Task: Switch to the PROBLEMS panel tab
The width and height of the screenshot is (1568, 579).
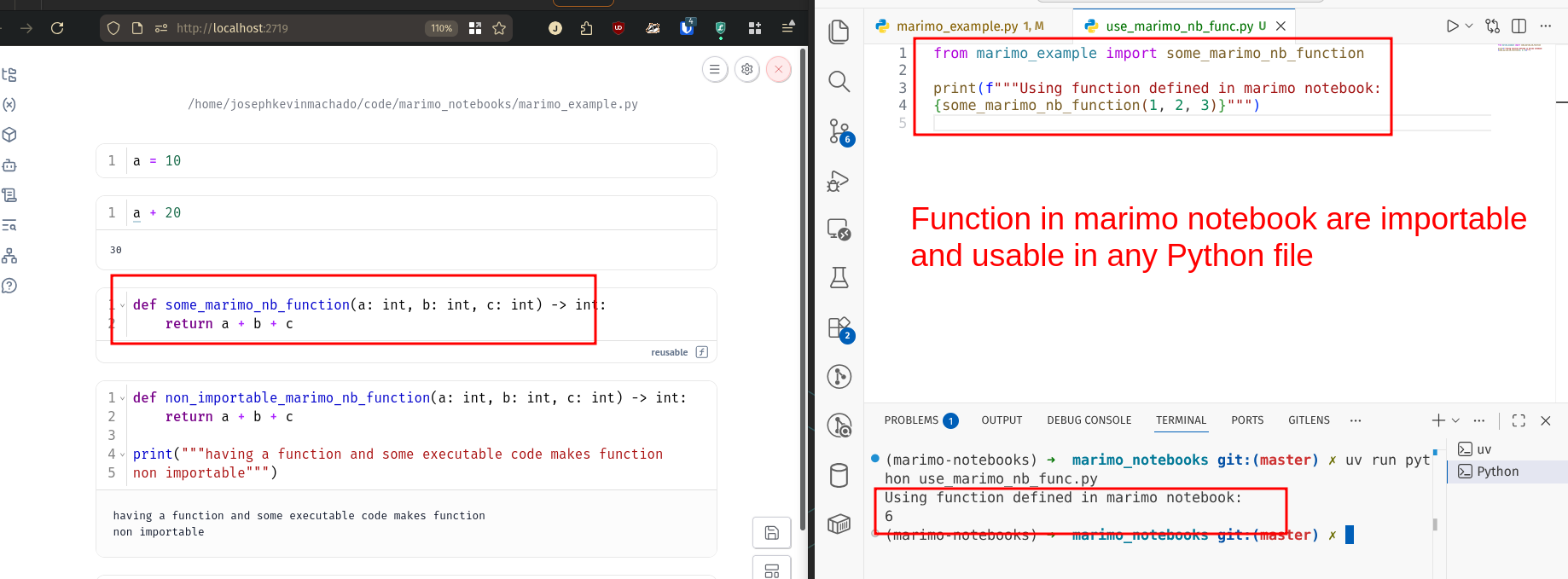Action: click(911, 420)
